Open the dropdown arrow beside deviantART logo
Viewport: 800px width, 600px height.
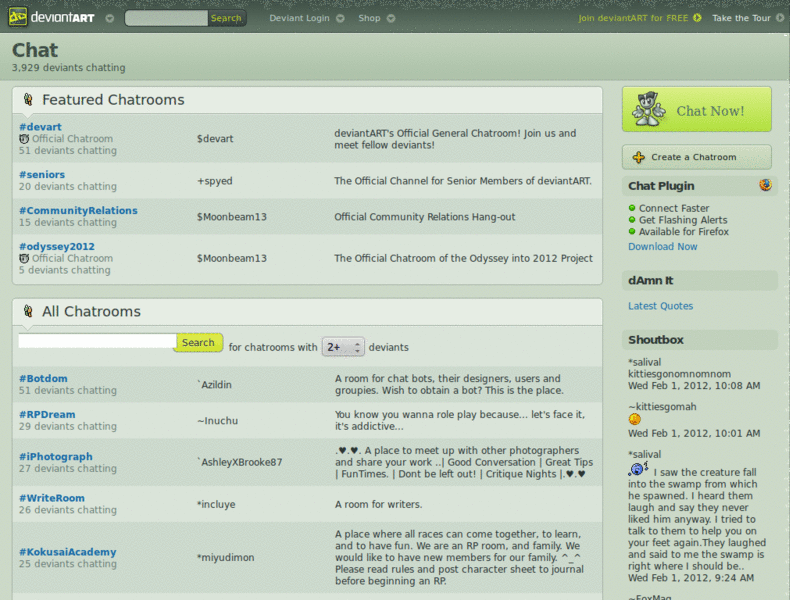110,18
